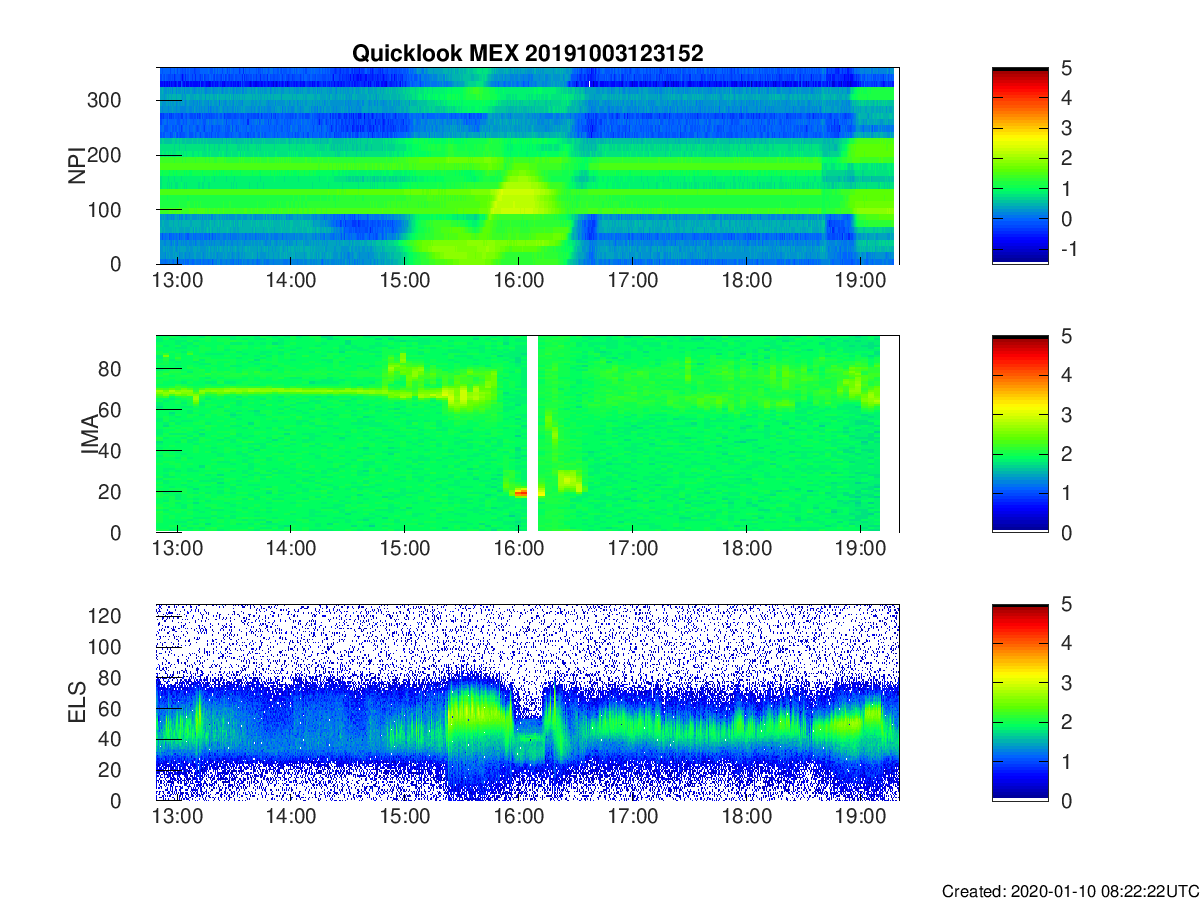Click the 15:00 label under ELS plot
The image size is (1200, 900).
click(405, 816)
